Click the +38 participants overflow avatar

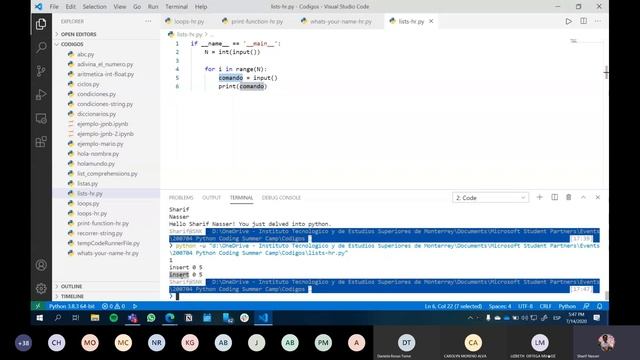tap(23, 343)
